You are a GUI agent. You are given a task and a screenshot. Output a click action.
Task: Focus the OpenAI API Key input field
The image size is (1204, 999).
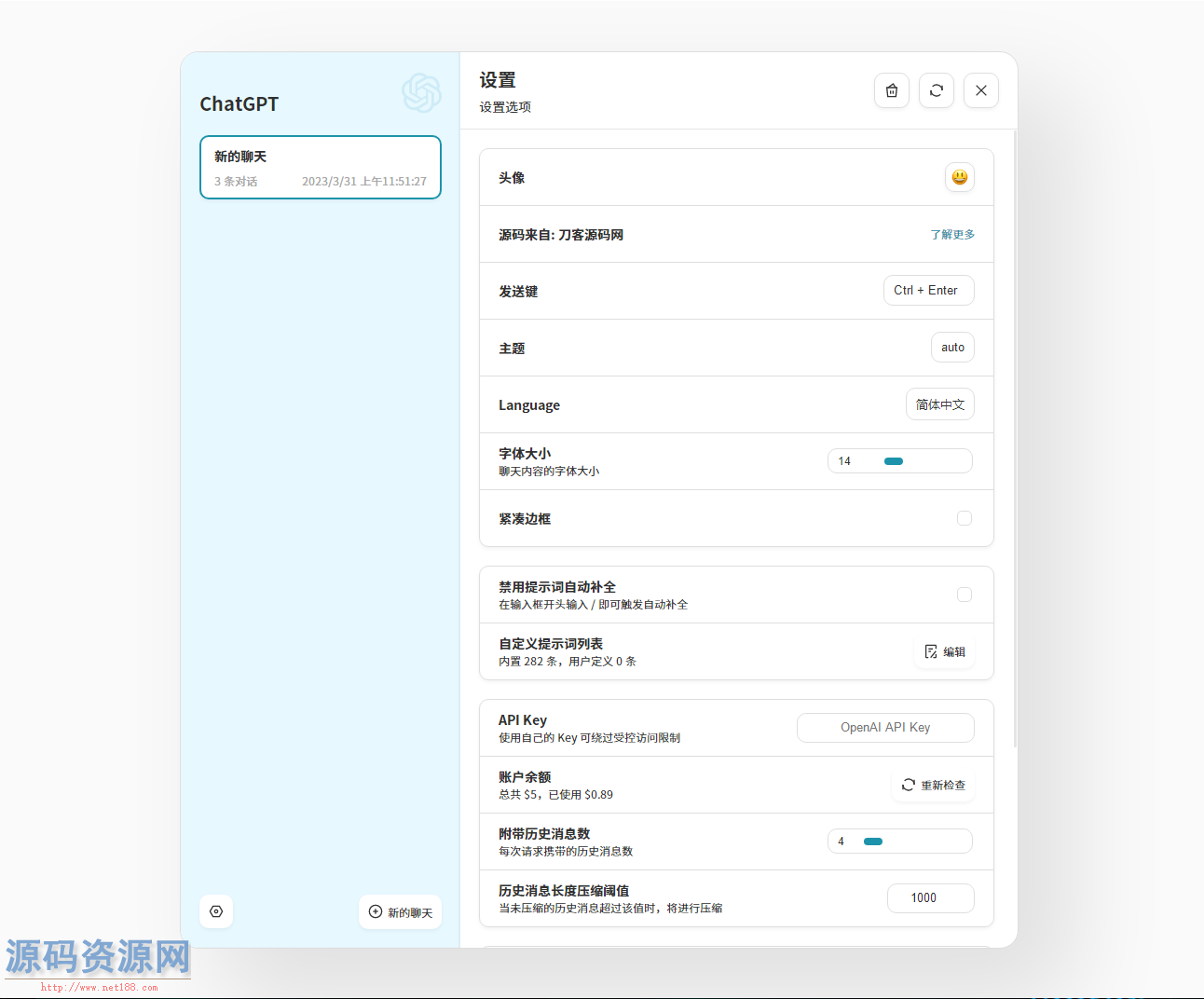click(x=885, y=728)
